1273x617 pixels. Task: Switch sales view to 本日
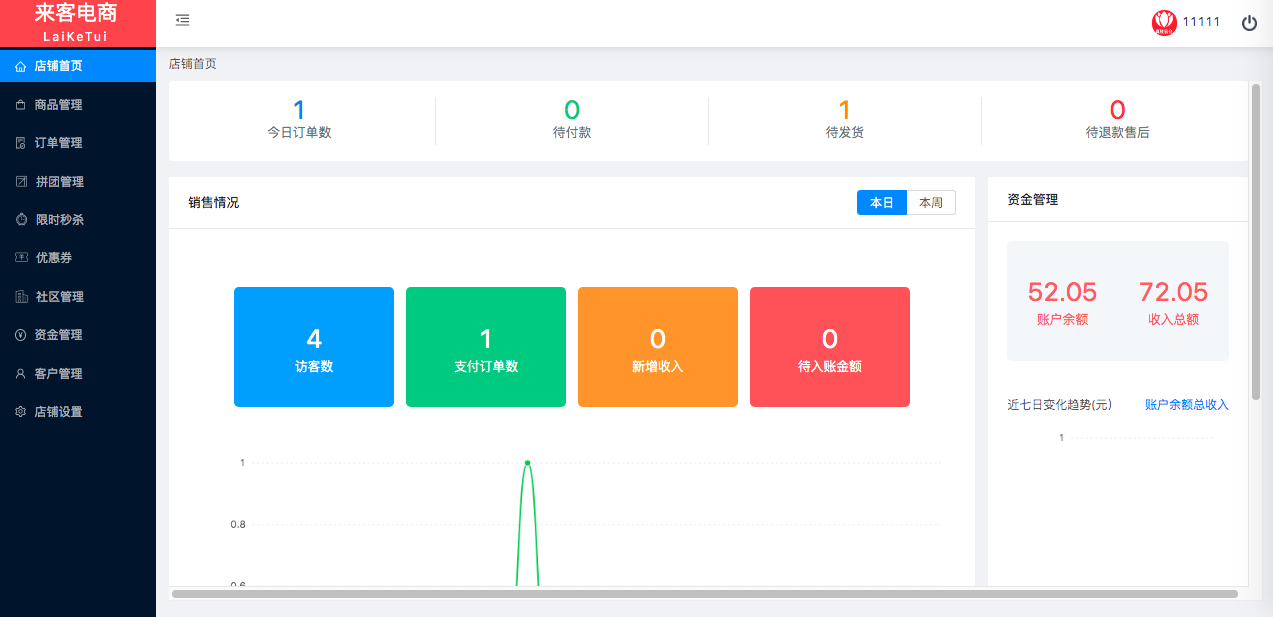(882, 203)
